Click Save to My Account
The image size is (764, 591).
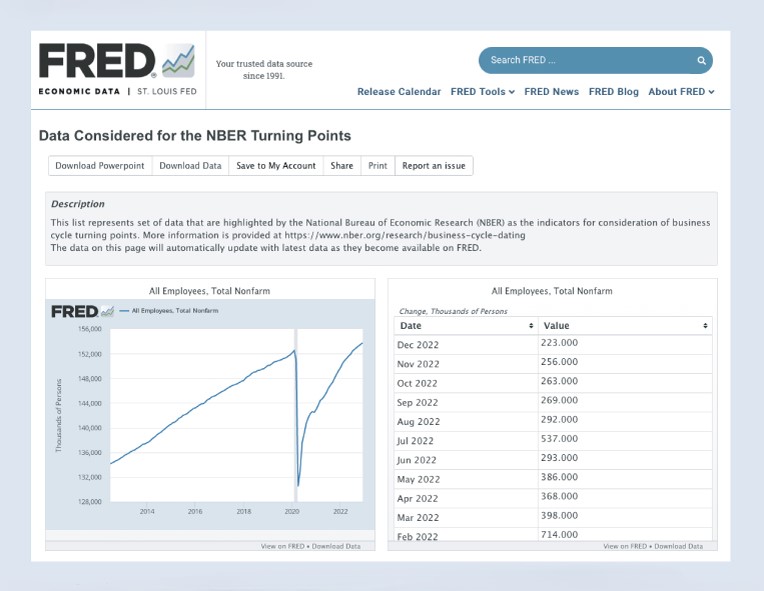[x=276, y=166]
